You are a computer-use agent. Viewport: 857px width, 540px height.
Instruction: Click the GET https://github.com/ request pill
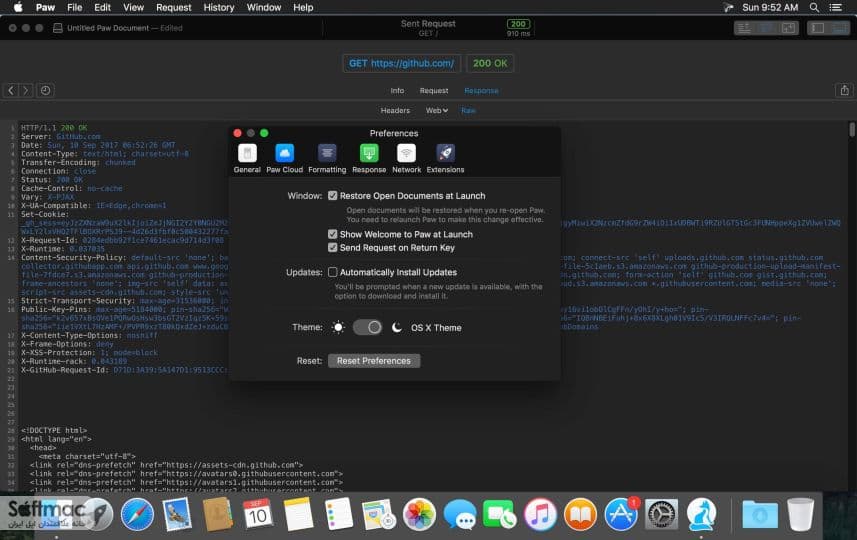[x=402, y=63]
